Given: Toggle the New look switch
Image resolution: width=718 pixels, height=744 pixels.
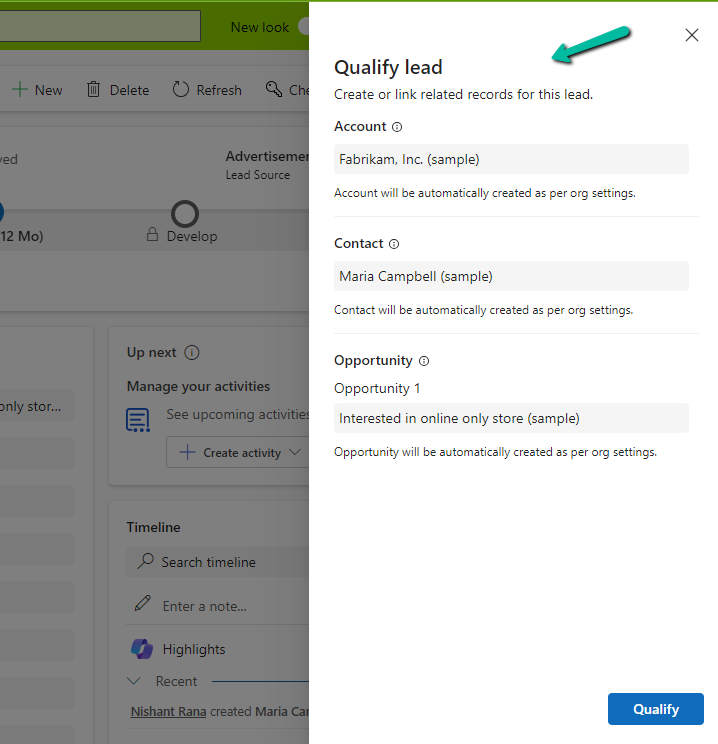Looking at the screenshot, I should [x=303, y=27].
